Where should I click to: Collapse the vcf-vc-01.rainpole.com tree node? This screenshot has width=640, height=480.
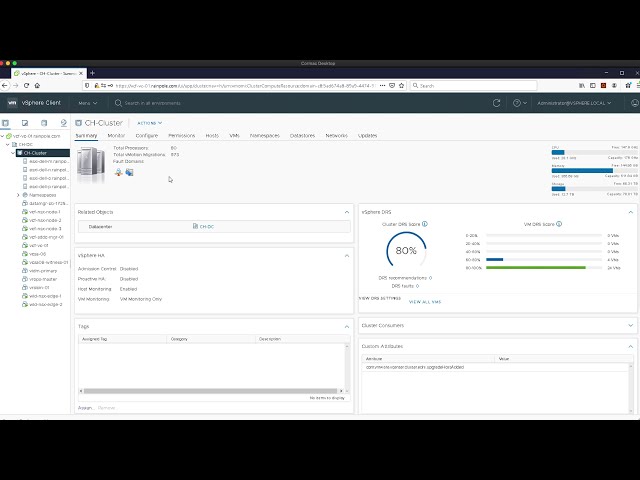(x=2, y=136)
